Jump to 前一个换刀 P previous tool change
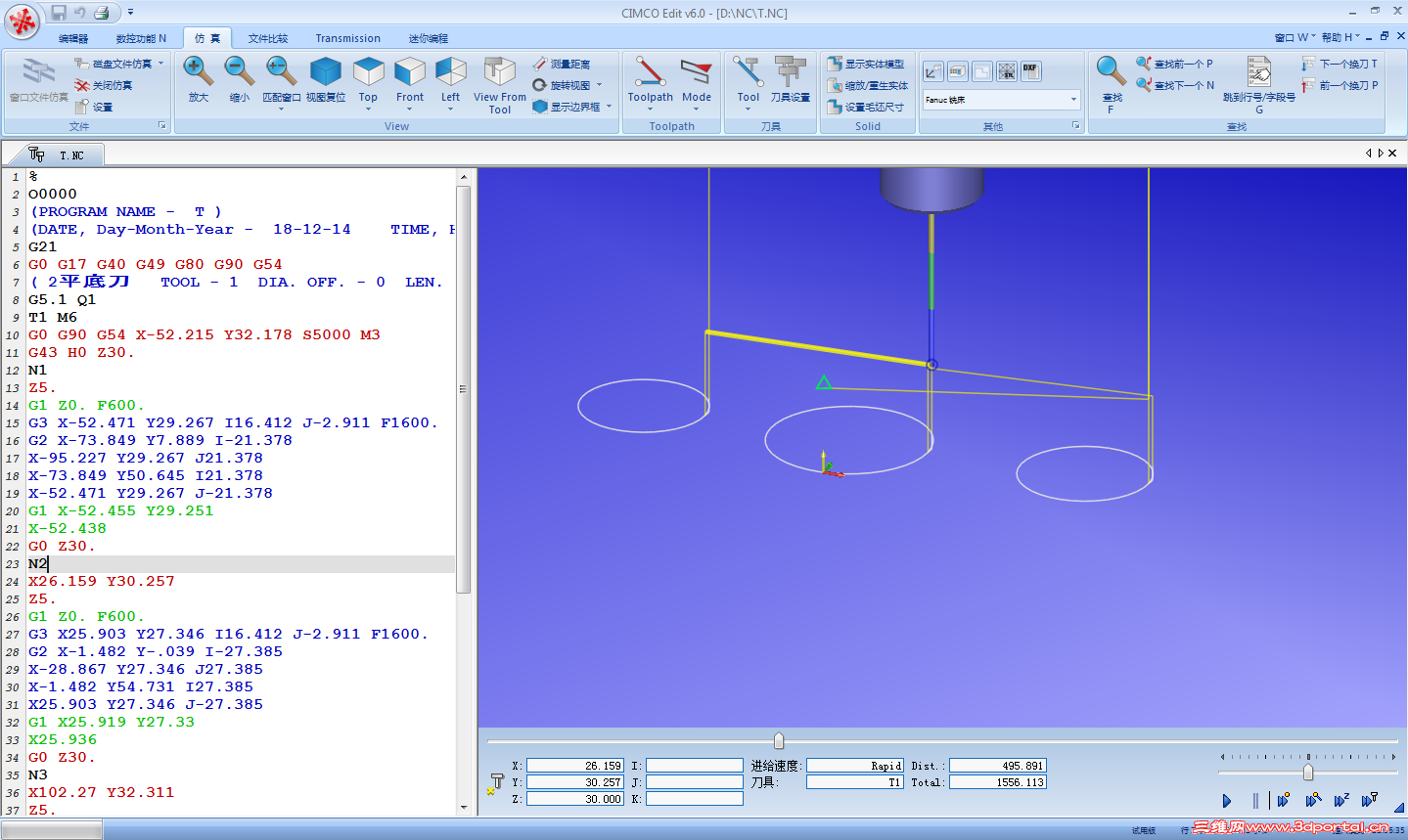 1340,85
